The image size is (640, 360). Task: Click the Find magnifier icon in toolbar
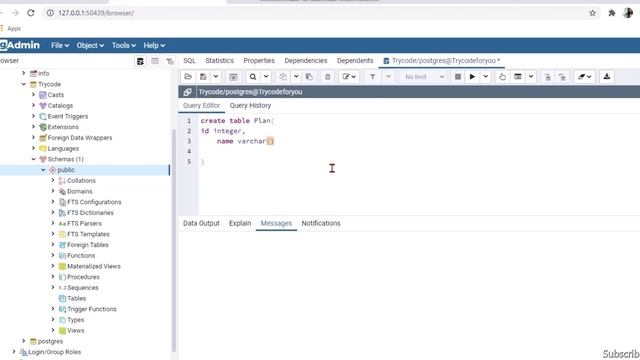(253, 77)
